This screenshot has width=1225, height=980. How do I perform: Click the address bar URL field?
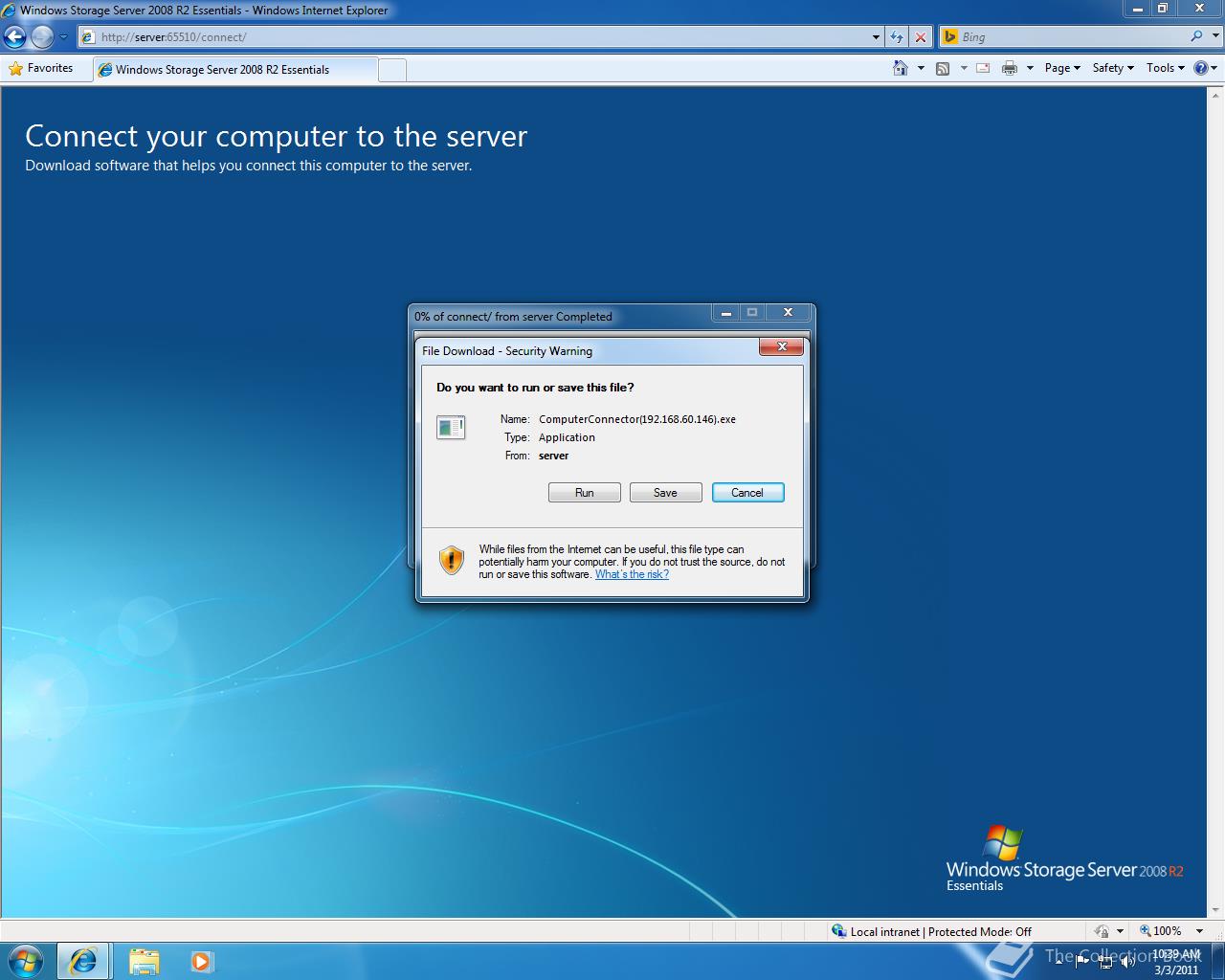point(474,36)
